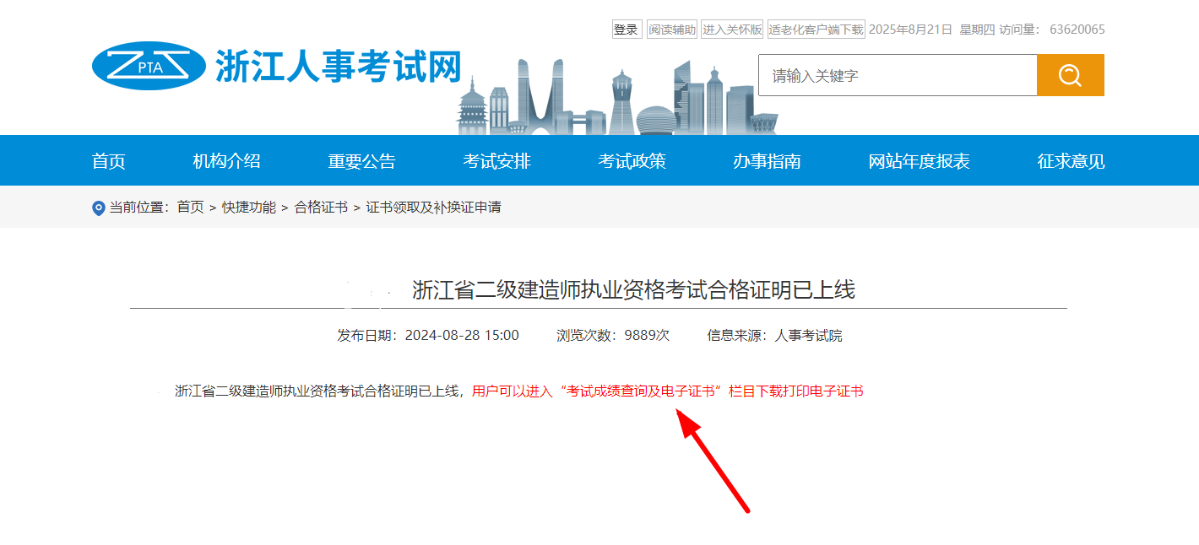
Task: Download the 适老化客户端 client
Action: 815,30
